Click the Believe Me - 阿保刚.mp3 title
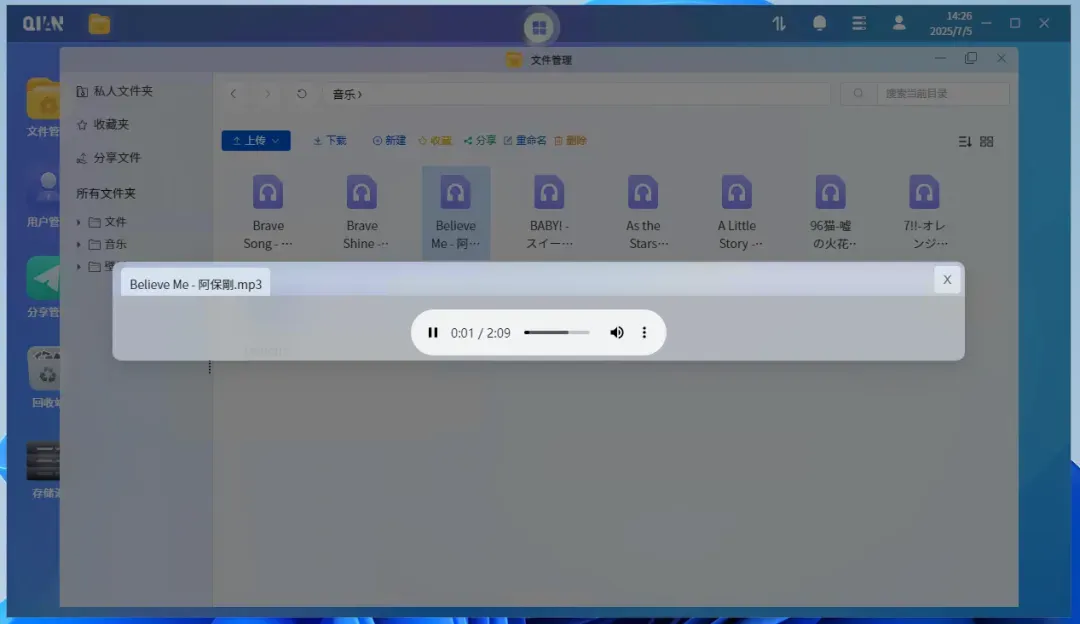The width and height of the screenshot is (1080, 624). pyautogui.click(x=196, y=284)
